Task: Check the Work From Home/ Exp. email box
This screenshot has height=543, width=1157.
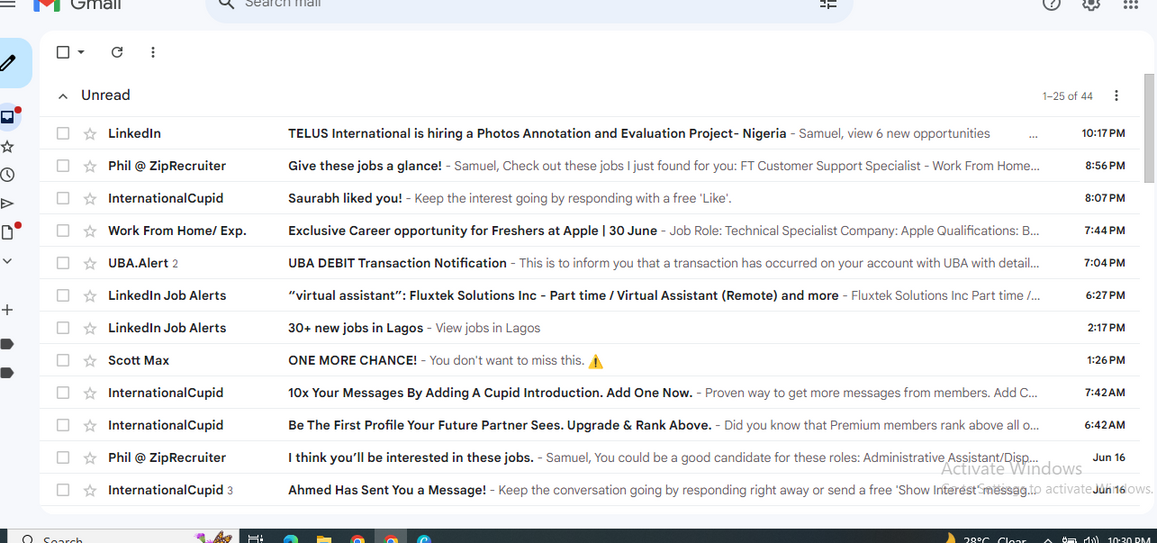Action: point(63,231)
